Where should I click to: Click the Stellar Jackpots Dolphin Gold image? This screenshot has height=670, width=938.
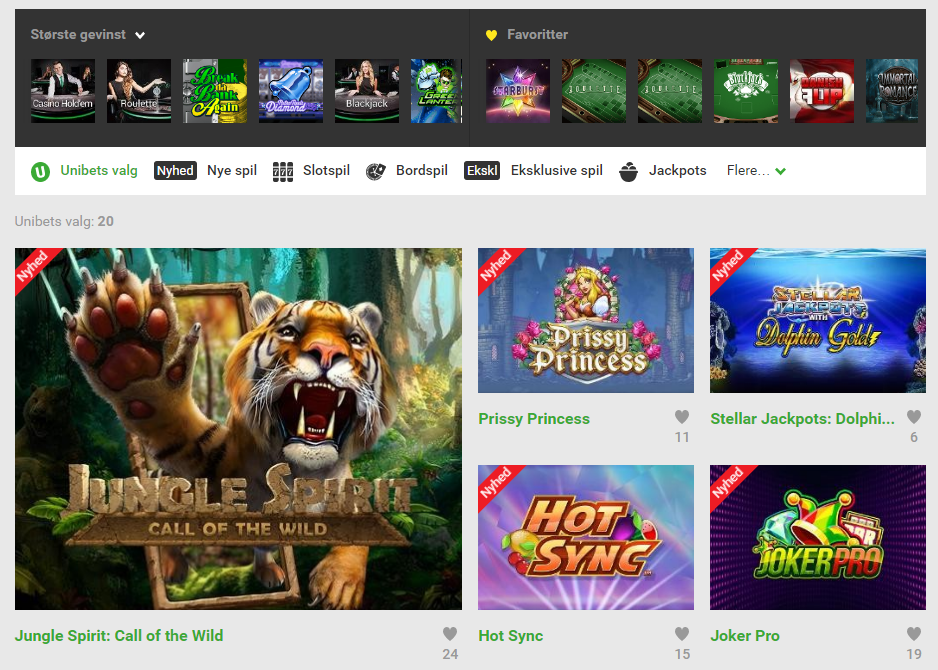818,321
